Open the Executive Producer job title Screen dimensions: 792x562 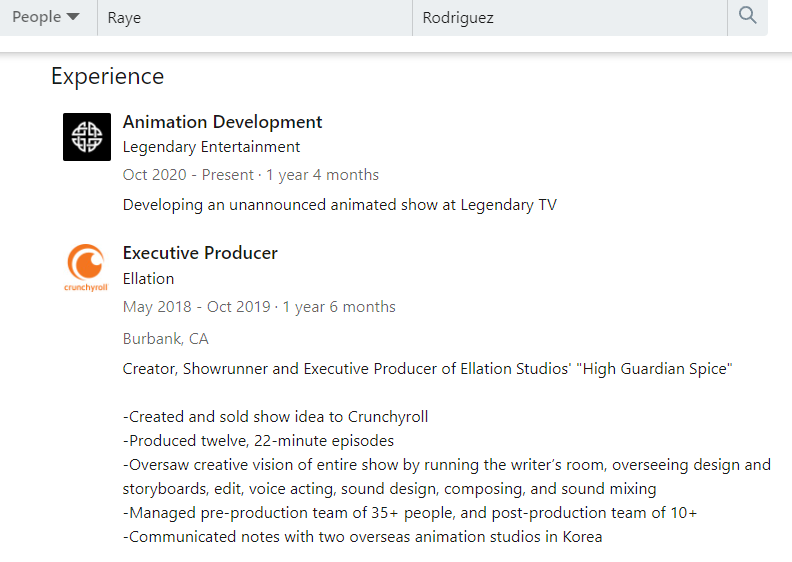click(200, 253)
